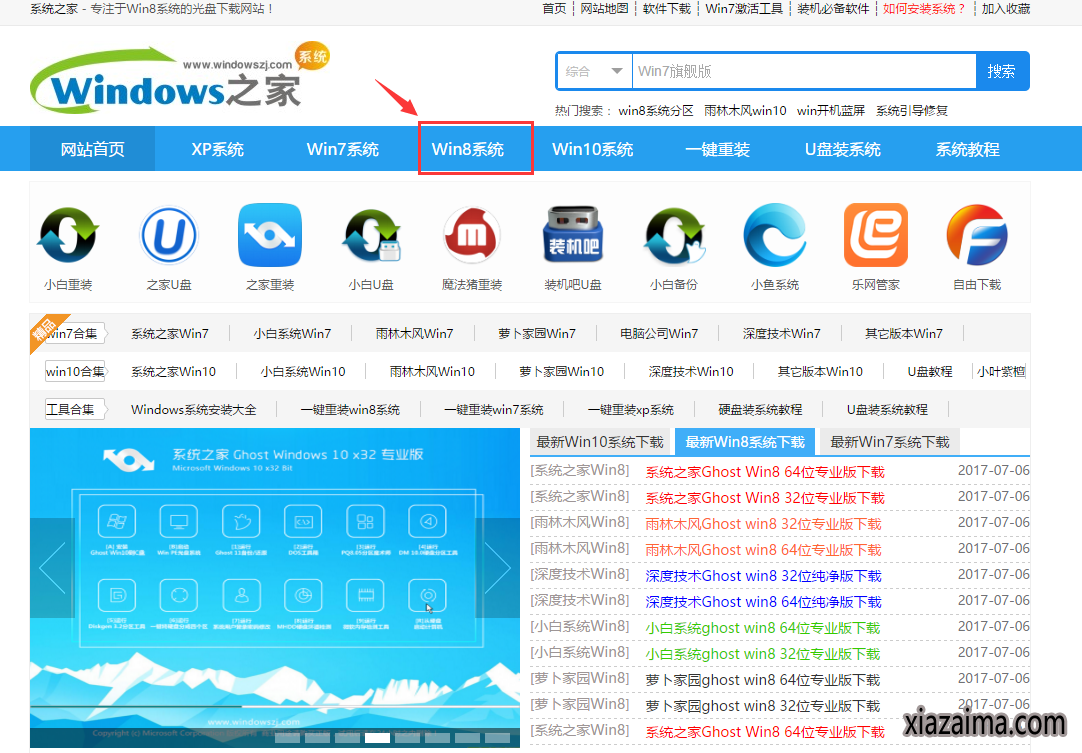Click the 加入收藏 link
The image size is (1082, 753).
[1006, 9]
